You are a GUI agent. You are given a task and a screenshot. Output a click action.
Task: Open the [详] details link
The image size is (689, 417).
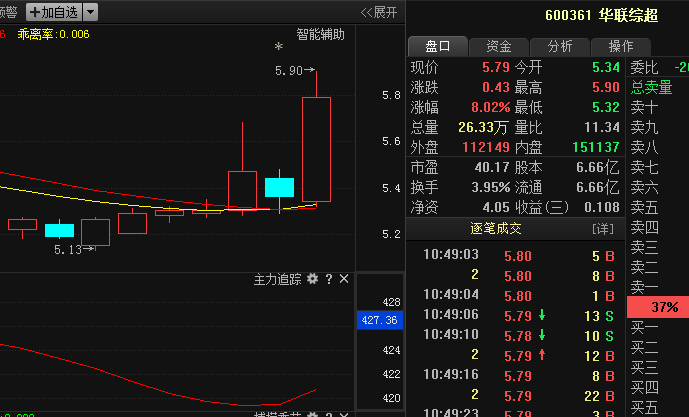[x=602, y=228]
